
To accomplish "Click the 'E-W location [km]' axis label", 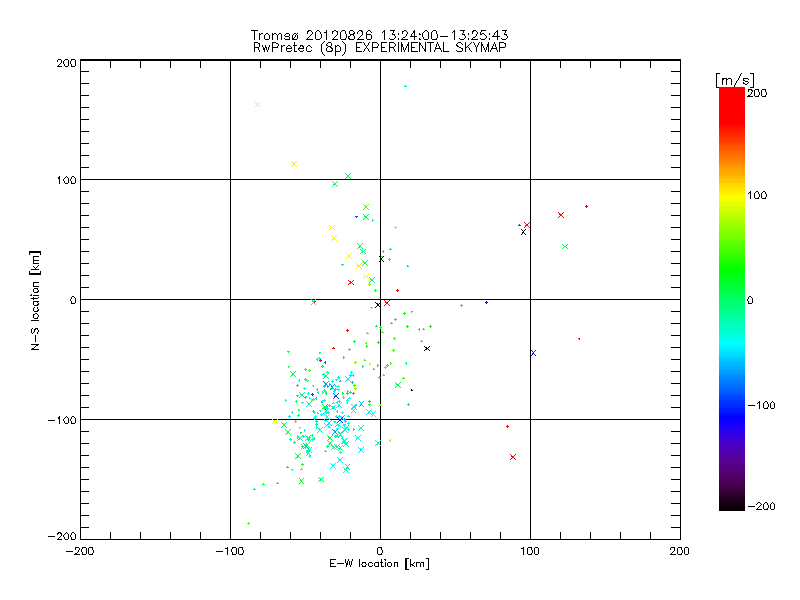I will [379, 563].
